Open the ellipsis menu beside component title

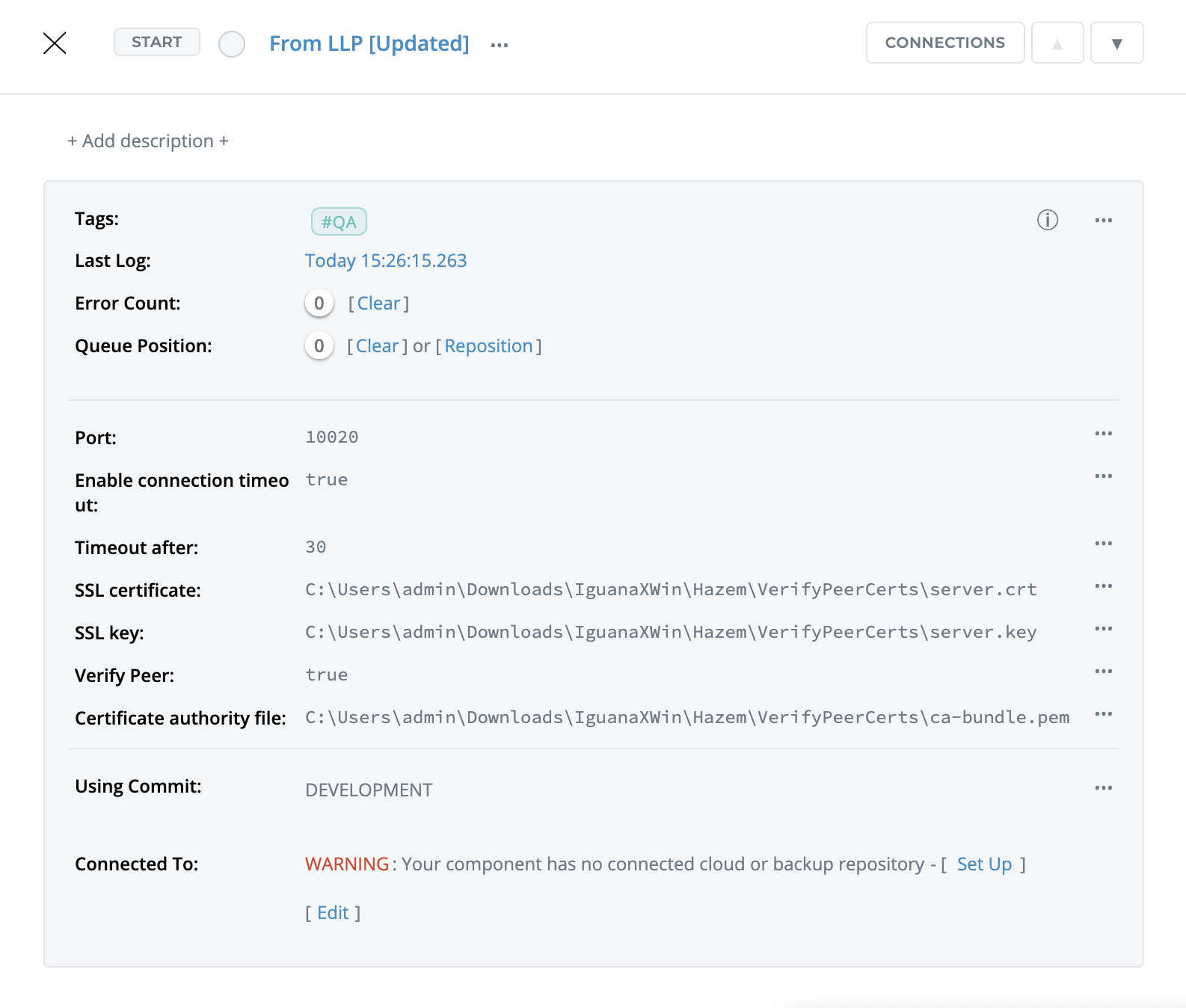pos(500,45)
